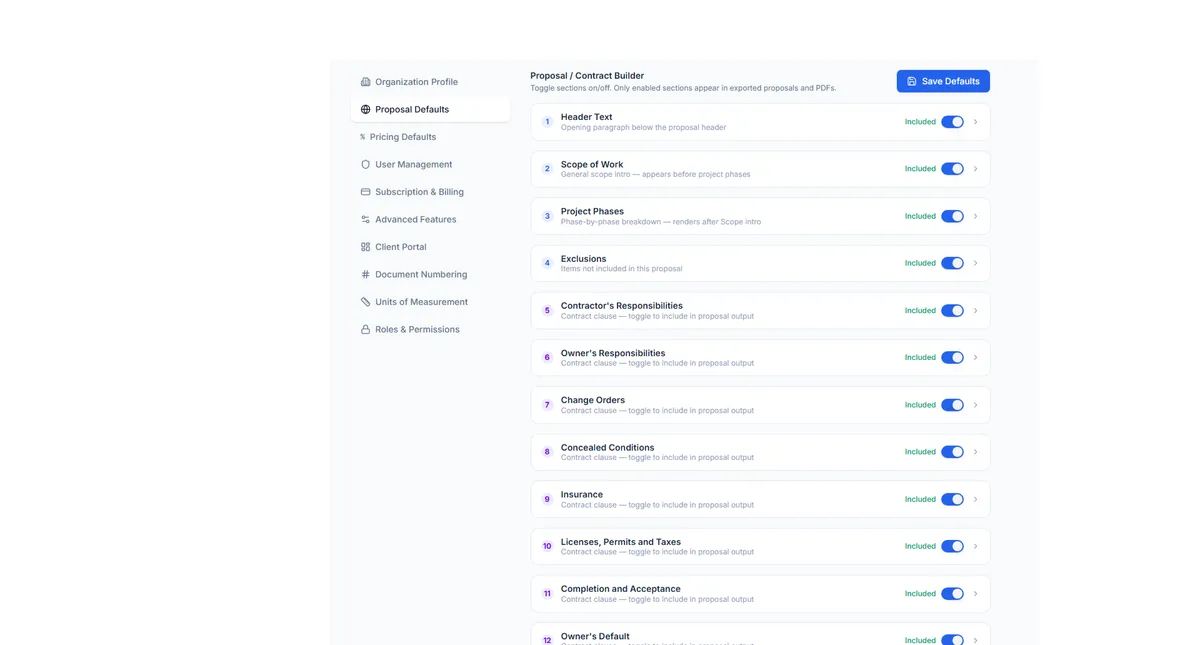
Task: Switch off the Insurance clause toggle
Action: pyautogui.click(x=952, y=499)
